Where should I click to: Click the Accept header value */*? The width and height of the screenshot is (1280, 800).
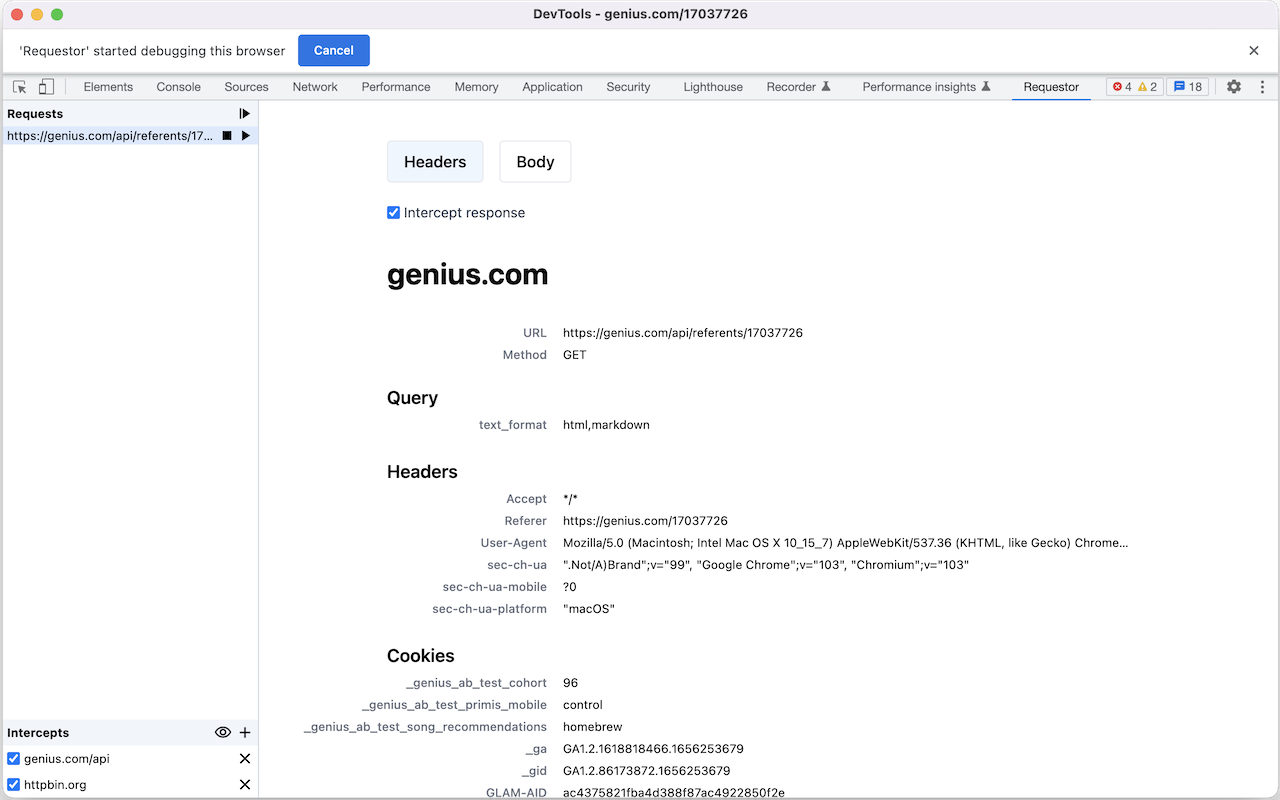(x=571, y=499)
